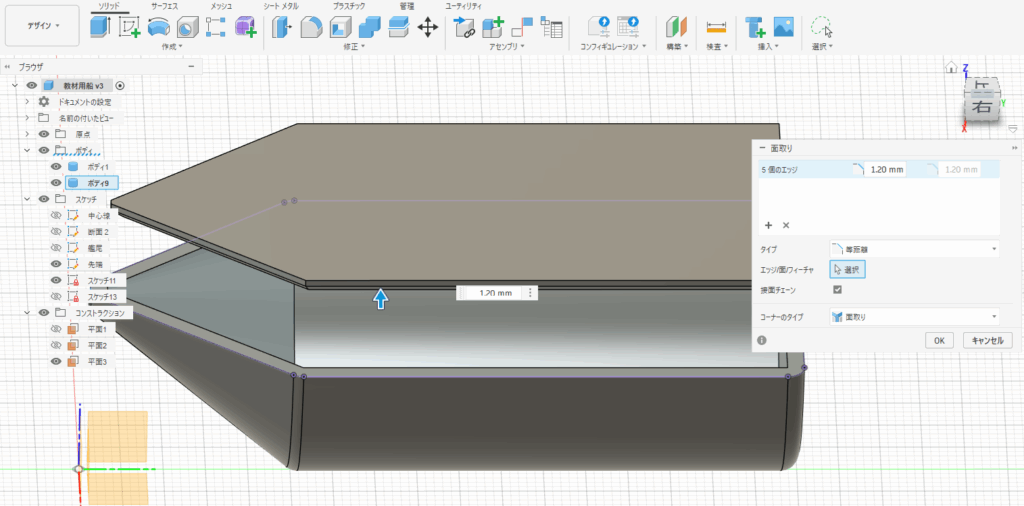Select the Extrude tool in the toolbar

click(x=99, y=27)
